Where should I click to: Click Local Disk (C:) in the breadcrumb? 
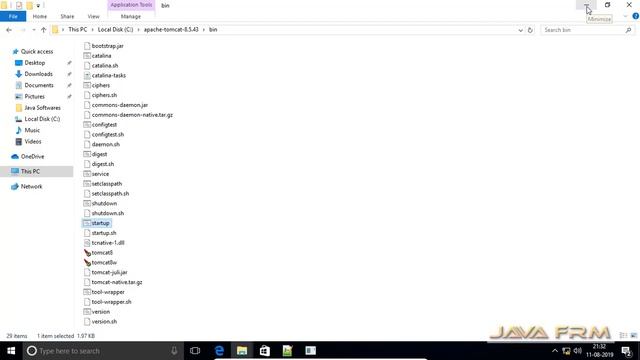[116, 30]
